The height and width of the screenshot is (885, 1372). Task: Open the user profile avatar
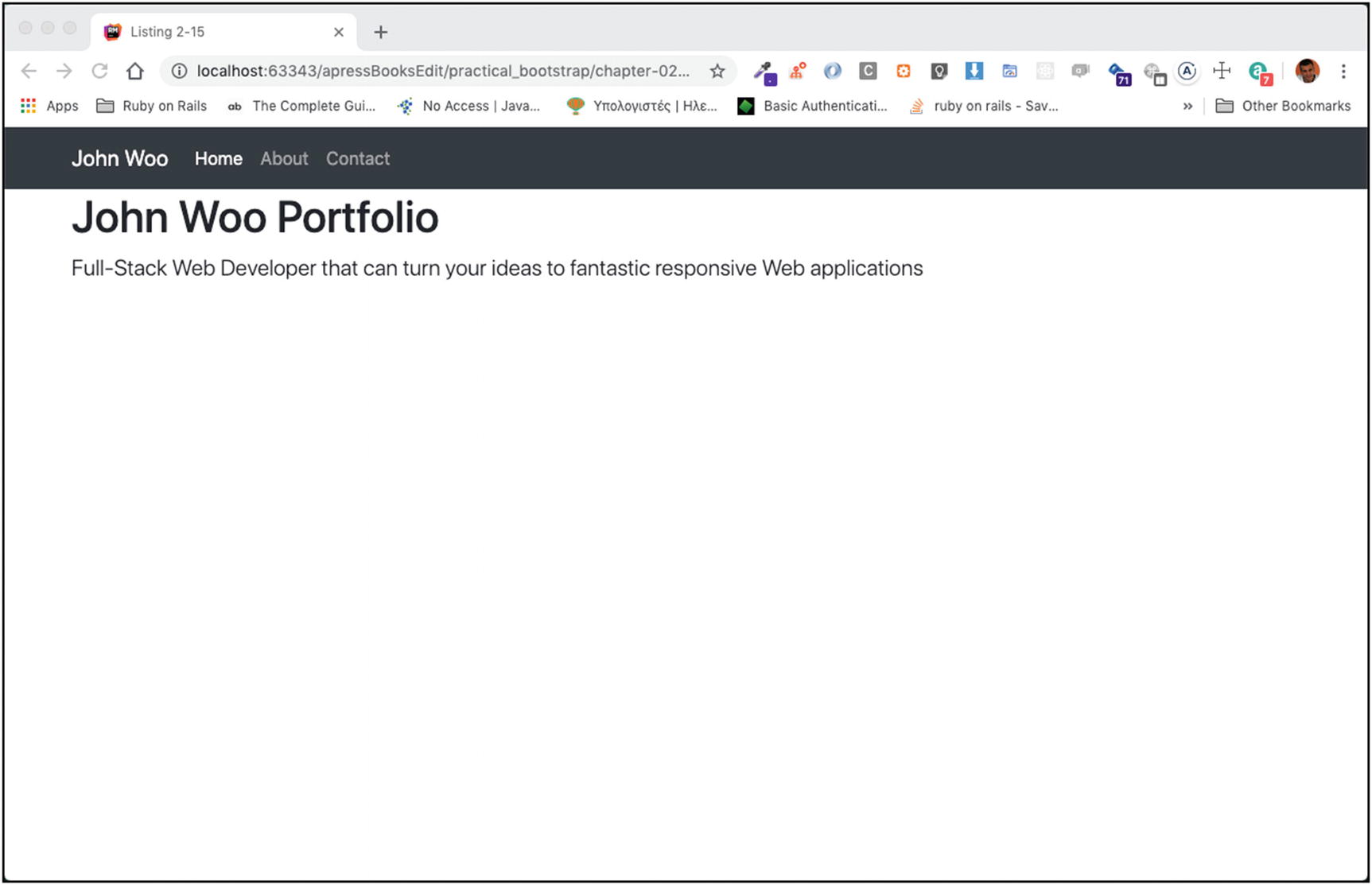click(x=1307, y=72)
